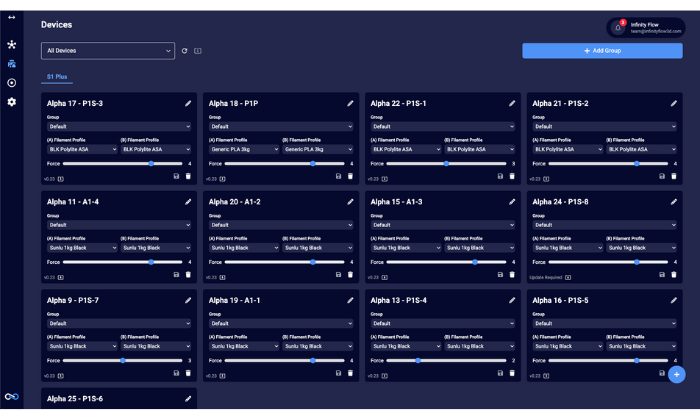Open the Group dropdown on Alpha 17 - P1S-3
The image size is (700, 420).
(x=119, y=127)
